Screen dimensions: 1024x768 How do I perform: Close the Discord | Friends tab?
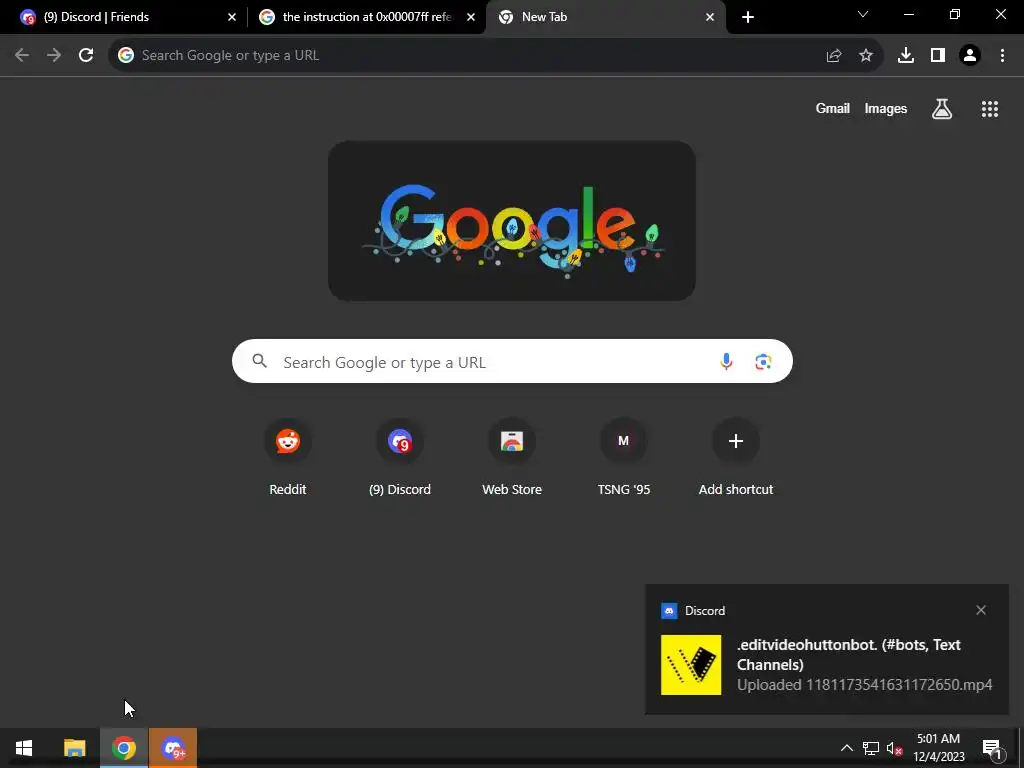(x=232, y=17)
